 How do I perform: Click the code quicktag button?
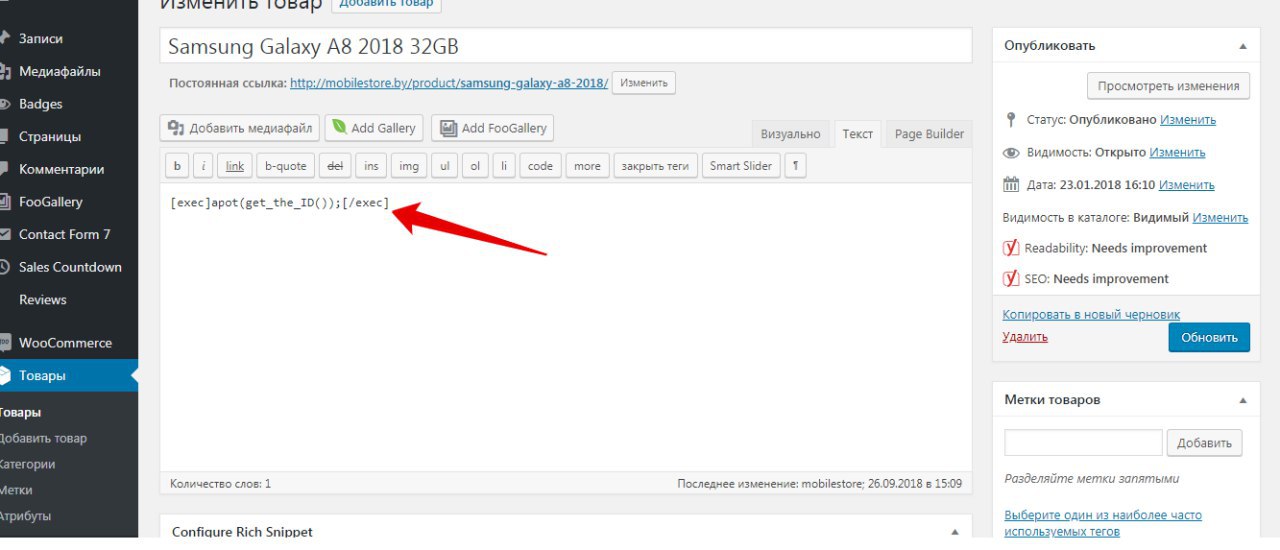tap(540, 166)
